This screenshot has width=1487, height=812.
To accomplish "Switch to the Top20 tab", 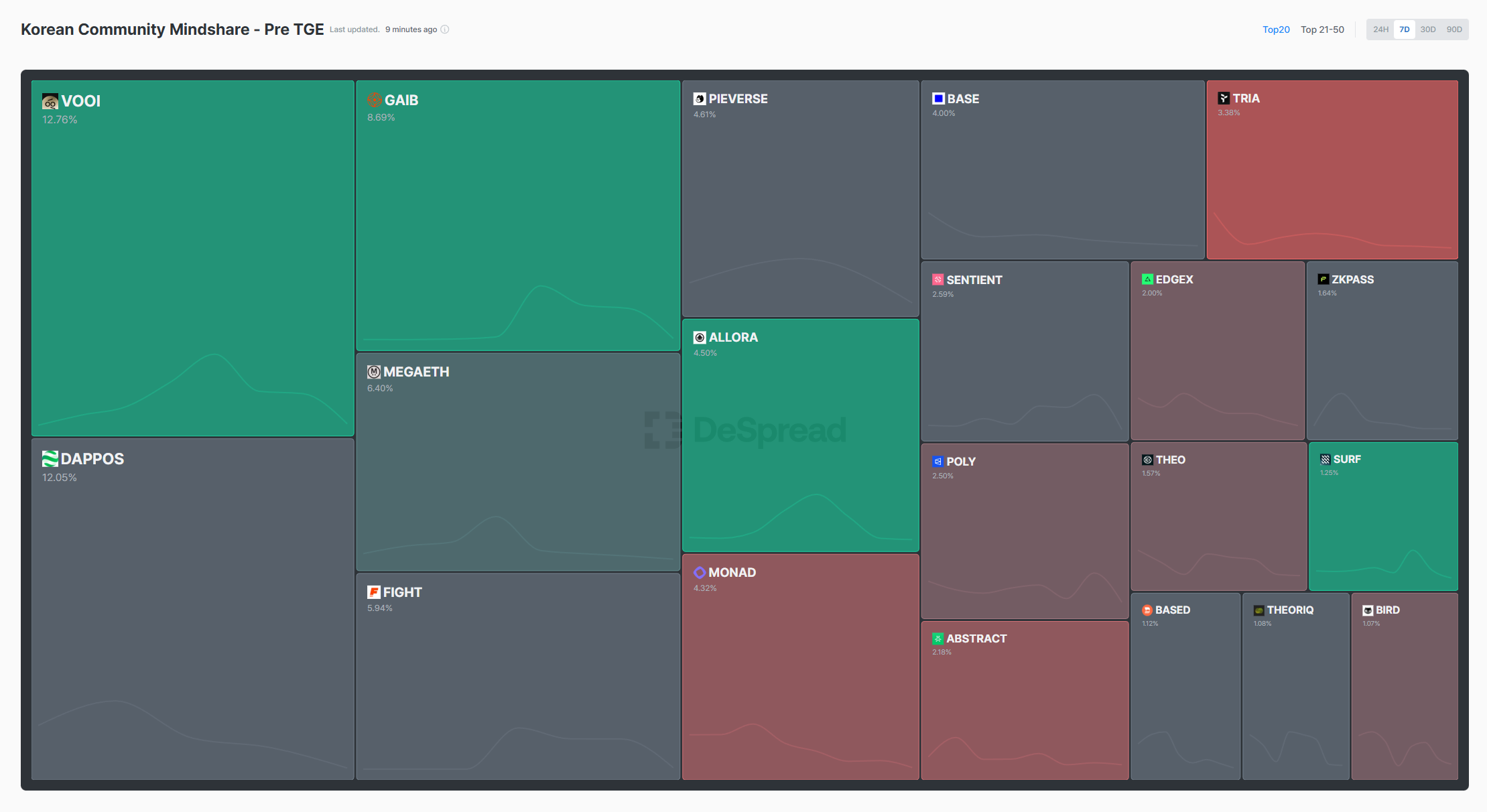I will point(1276,29).
